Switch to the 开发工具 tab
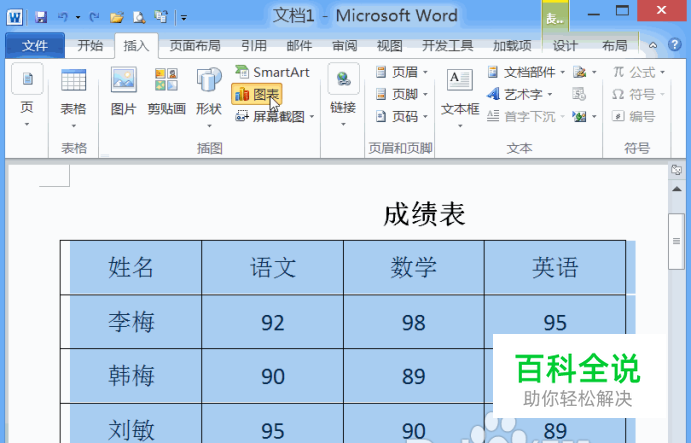The image size is (691, 443). point(447,45)
